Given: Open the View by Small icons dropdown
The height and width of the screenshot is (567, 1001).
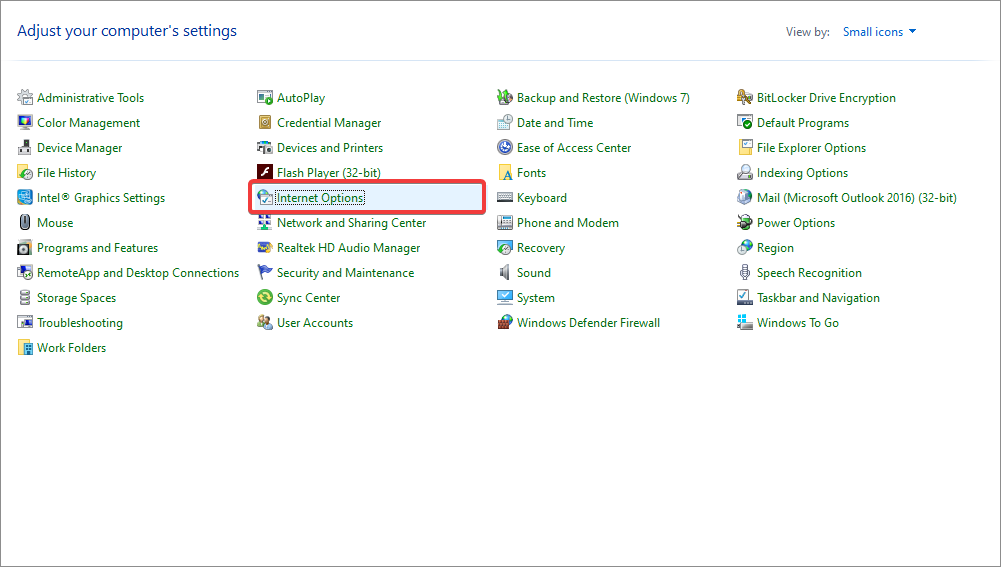Looking at the screenshot, I should coord(879,31).
